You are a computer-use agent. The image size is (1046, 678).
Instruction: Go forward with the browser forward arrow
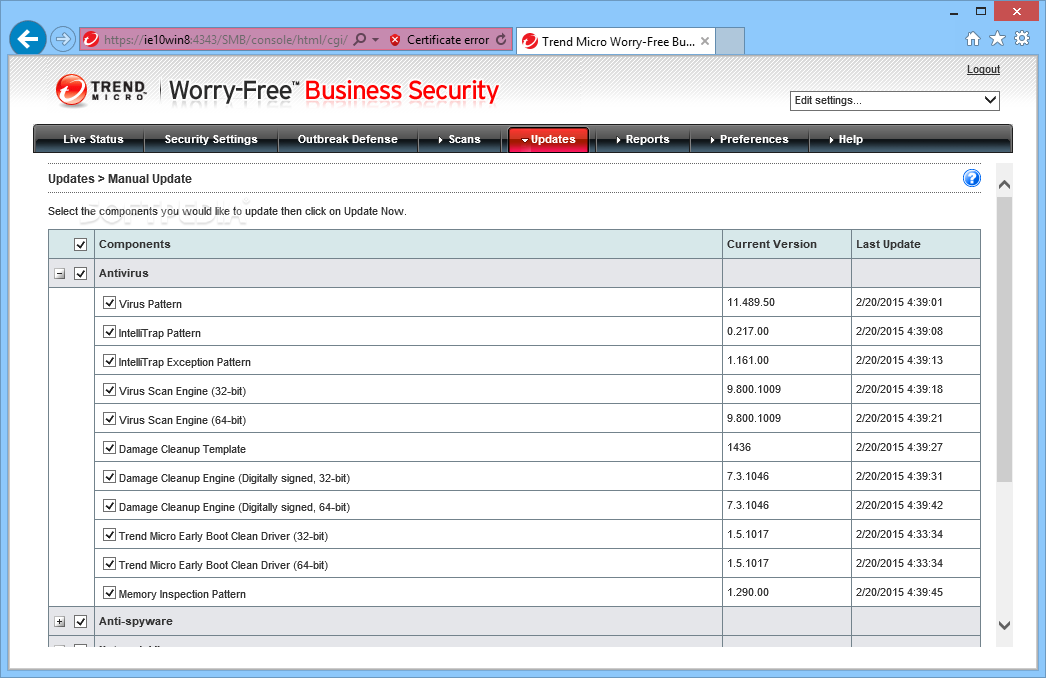point(63,39)
